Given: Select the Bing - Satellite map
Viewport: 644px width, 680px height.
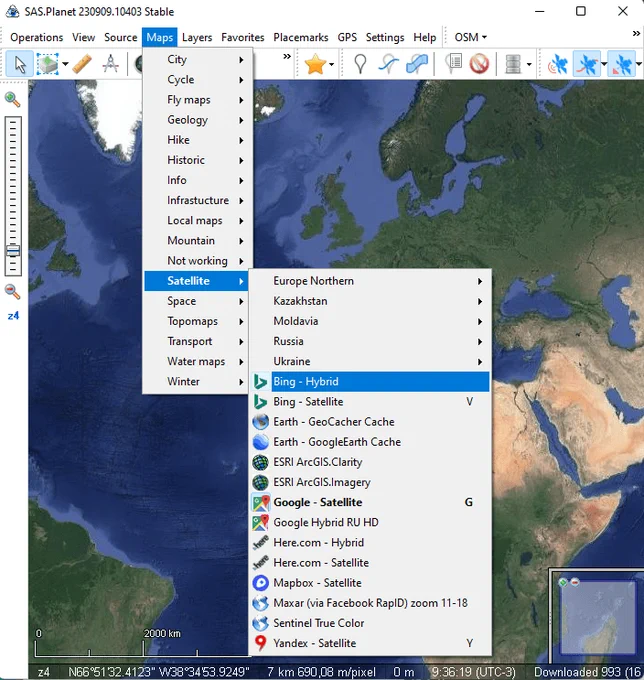Looking at the screenshot, I should point(371,402).
